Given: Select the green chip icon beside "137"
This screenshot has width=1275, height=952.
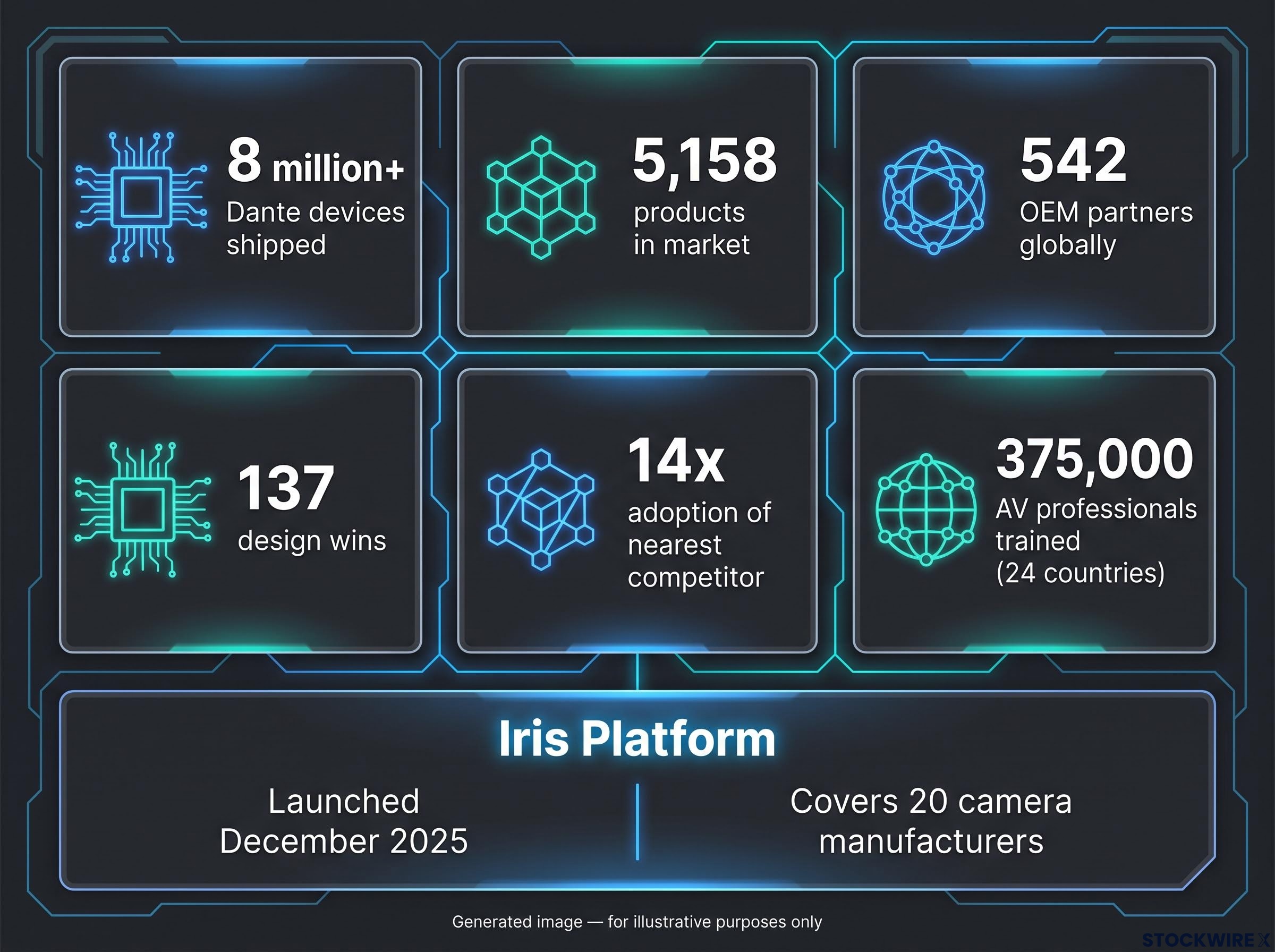Looking at the screenshot, I should pyautogui.click(x=142, y=510).
